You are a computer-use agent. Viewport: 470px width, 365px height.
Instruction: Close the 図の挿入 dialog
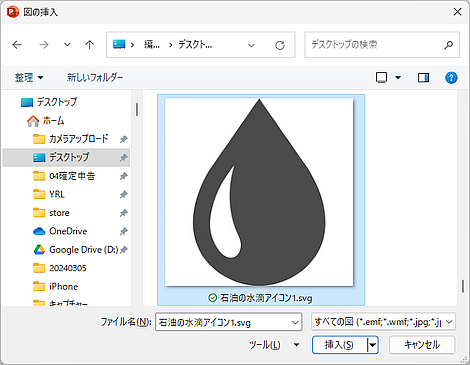pyautogui.click(x=457, y=12)
